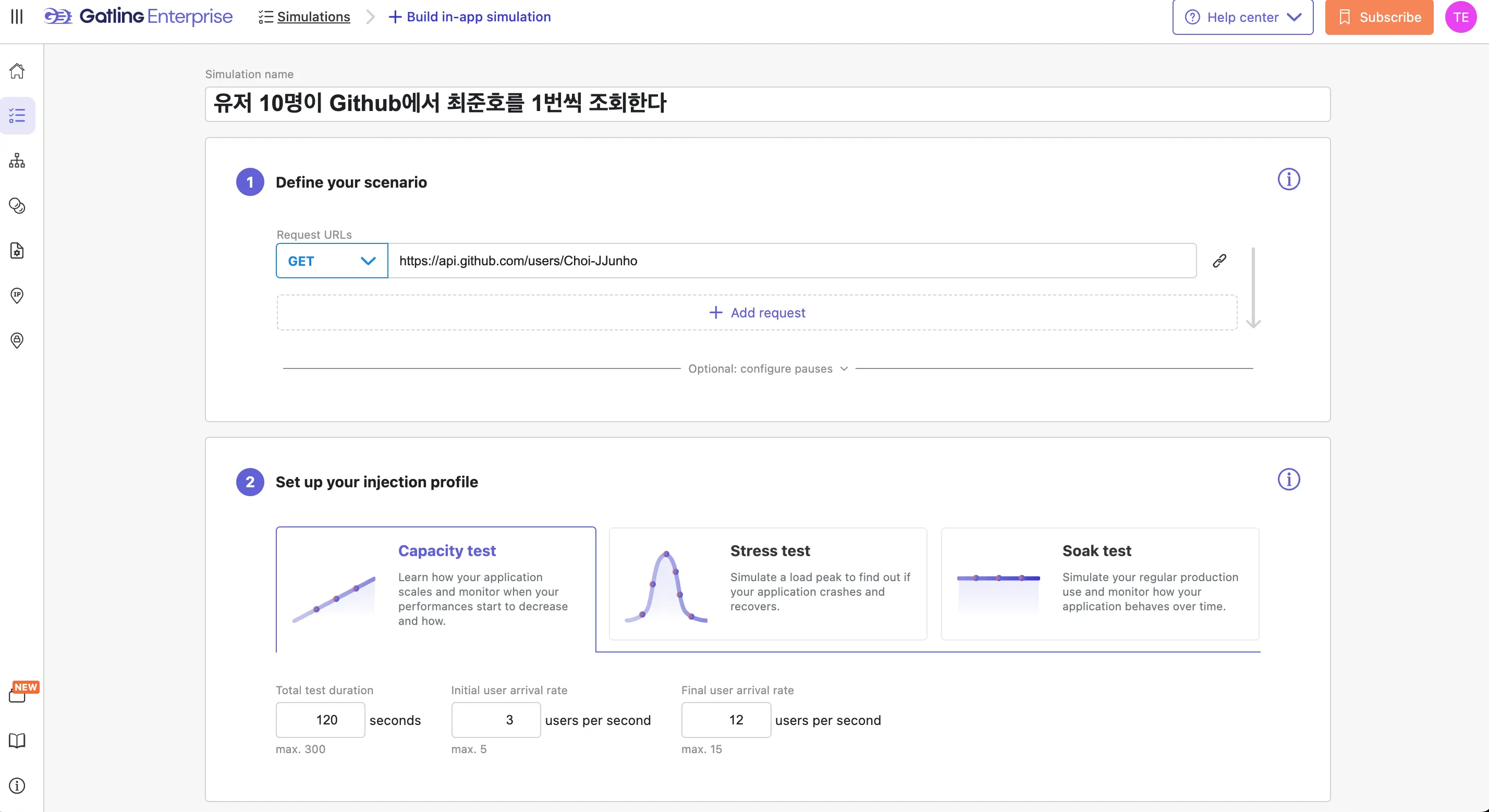1489x812 pixels.
Task: Open the GET method dropdown
Action: [332, 261]
